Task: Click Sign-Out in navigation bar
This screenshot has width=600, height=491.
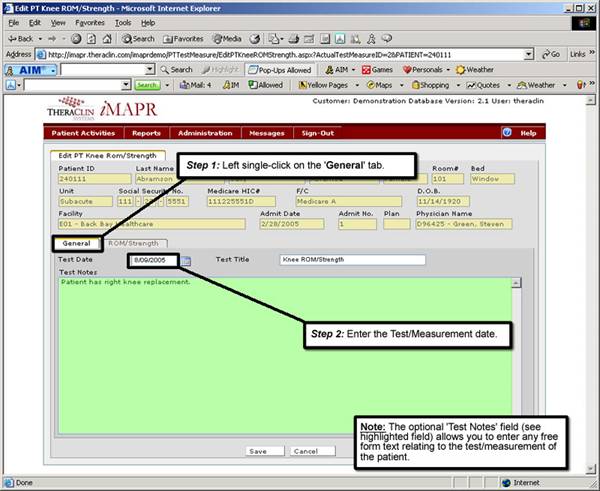Action: 318,133
